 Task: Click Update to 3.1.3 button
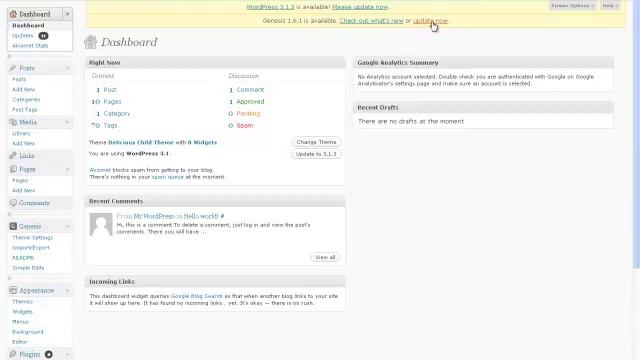(x=316, y=154)
